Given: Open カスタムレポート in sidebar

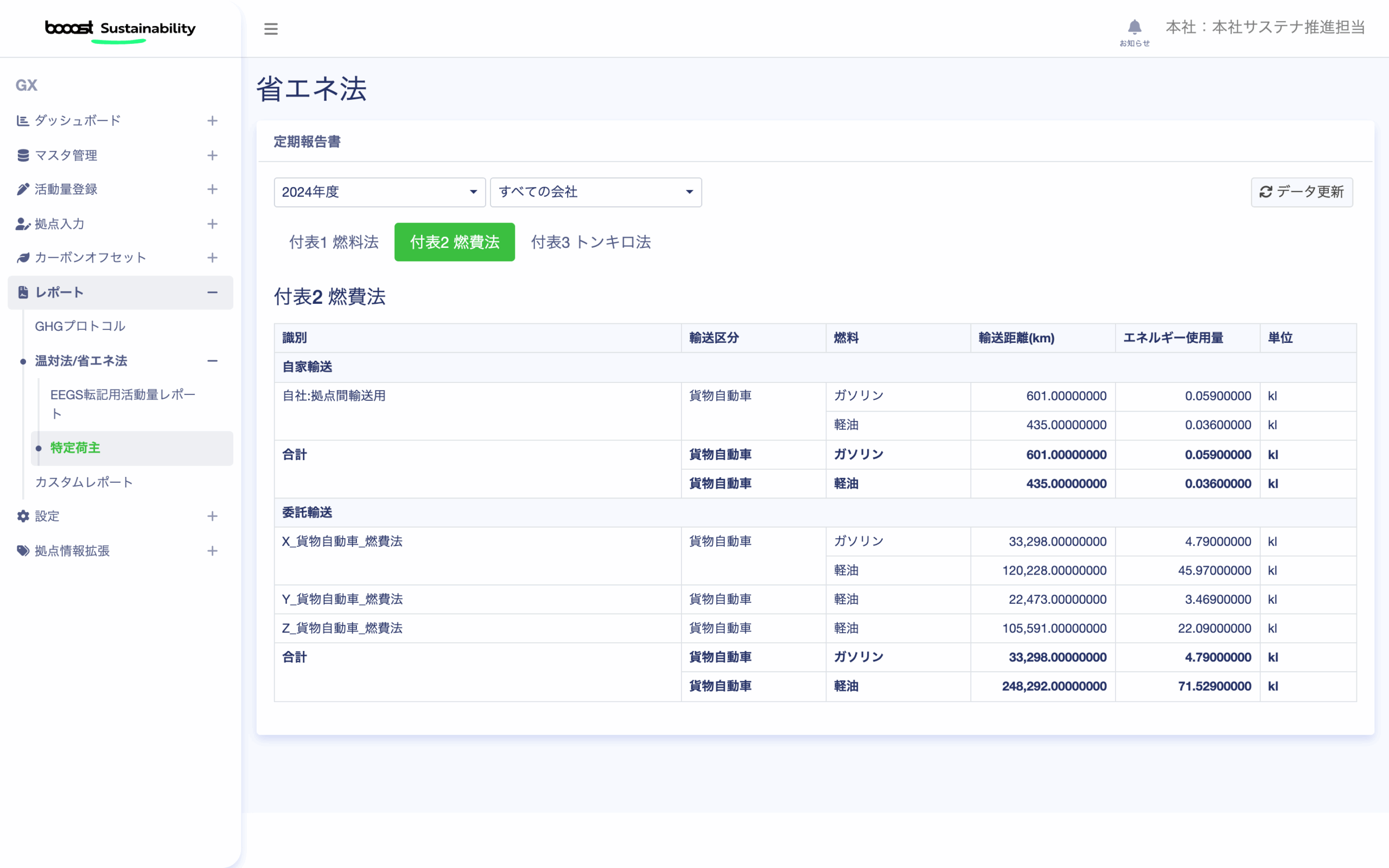Looking at the screenshot, I should point(84,482).
